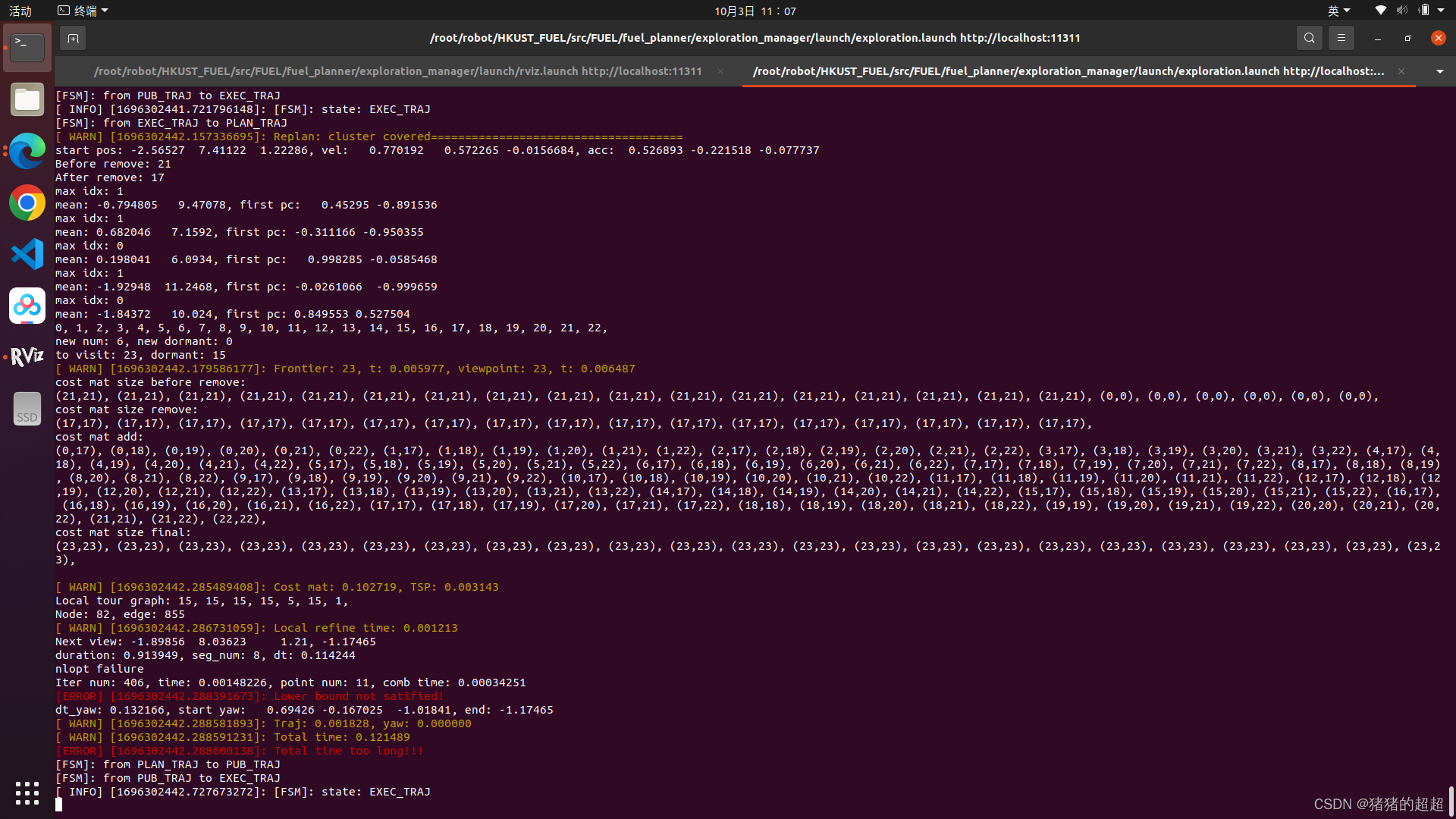Open the SSD drive icon in the dock
This screenshot has width=1456, height=819.
tap(27, 409)
